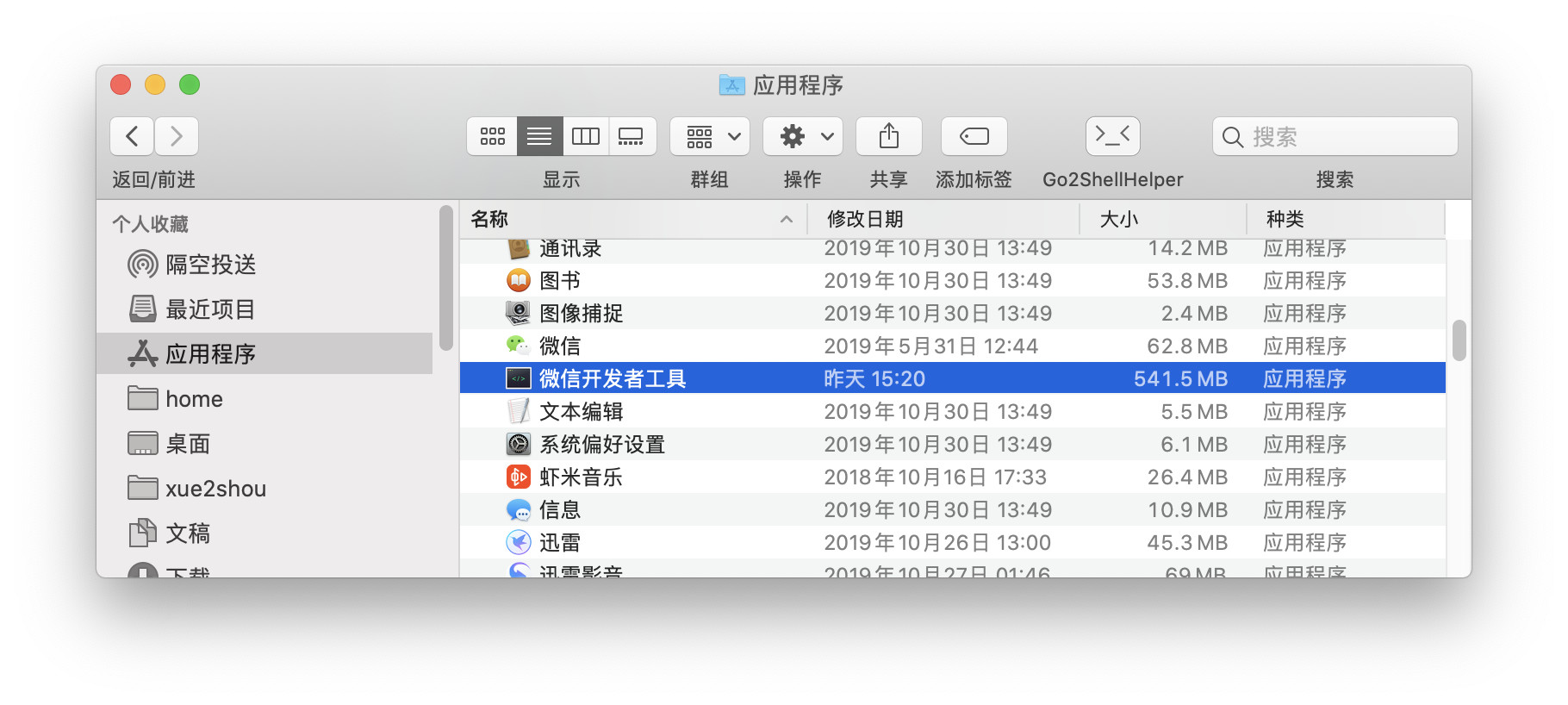Open 最近项目 in the sidebar
The height and width of the screenshot is (705, 1568).
point(264,309)
